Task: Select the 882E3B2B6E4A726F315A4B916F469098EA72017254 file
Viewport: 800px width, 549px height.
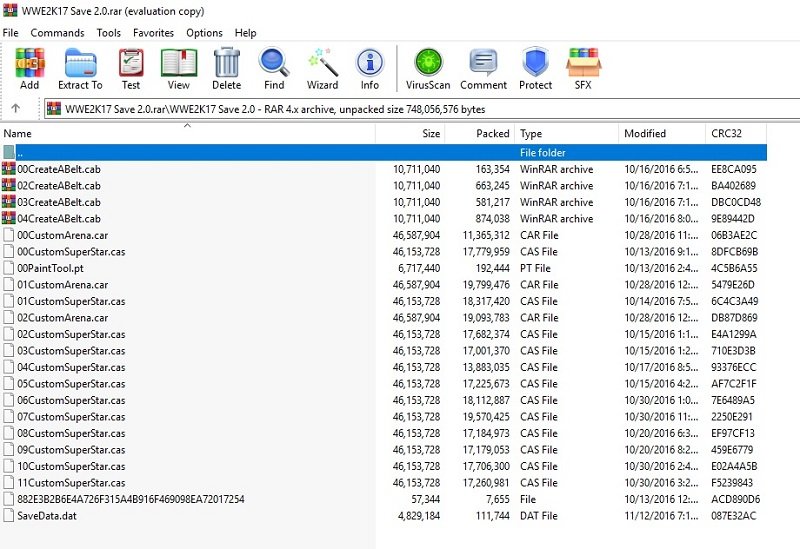Action: pos(131,499)
